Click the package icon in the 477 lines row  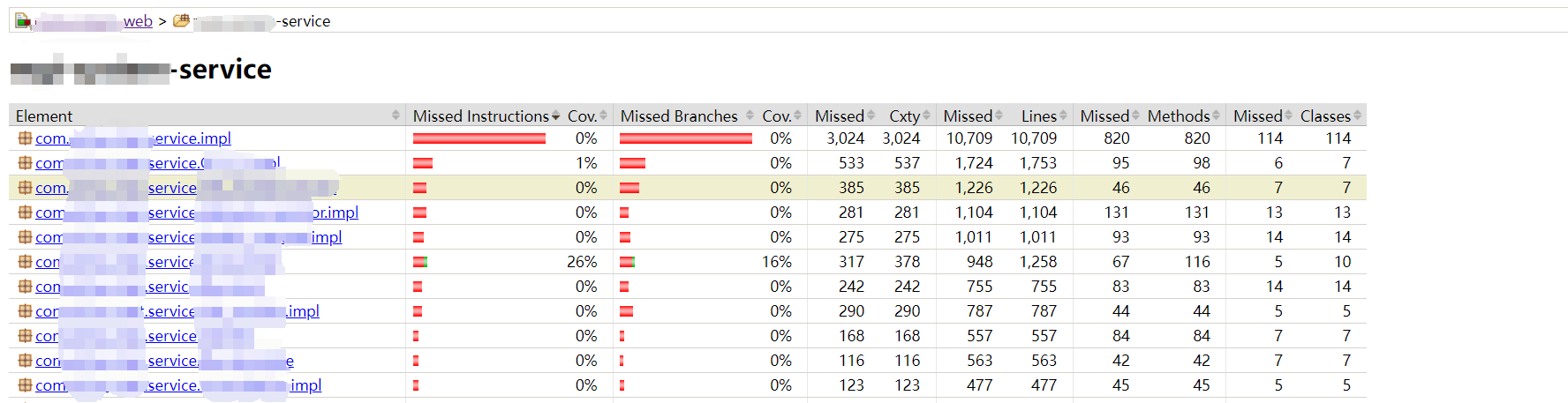[x=25, y=385]
